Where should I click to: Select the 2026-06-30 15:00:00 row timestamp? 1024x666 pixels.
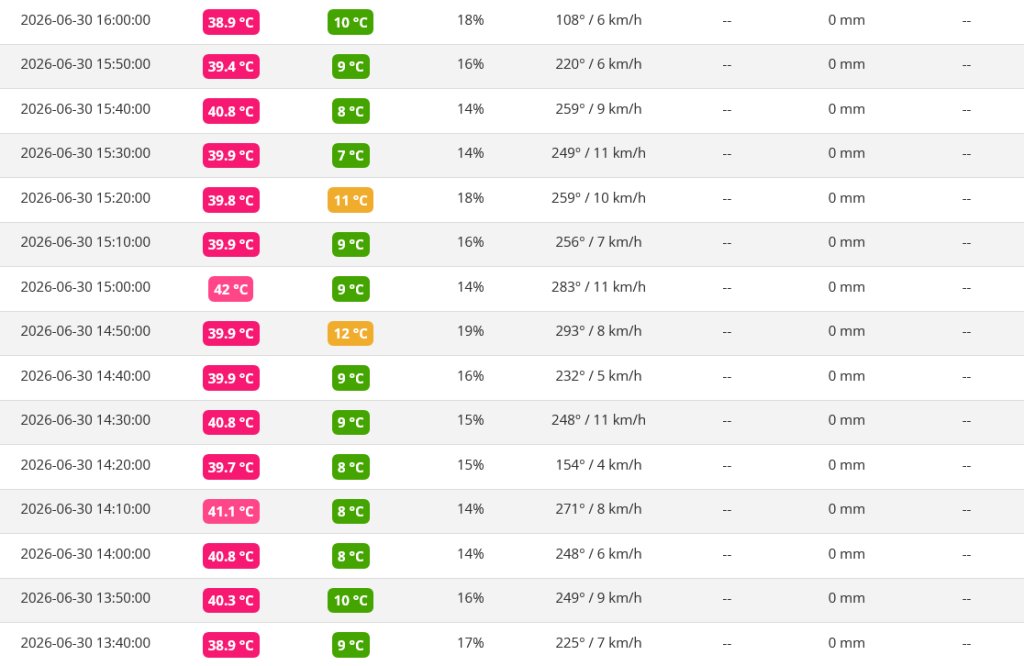(x=86, y=287)
